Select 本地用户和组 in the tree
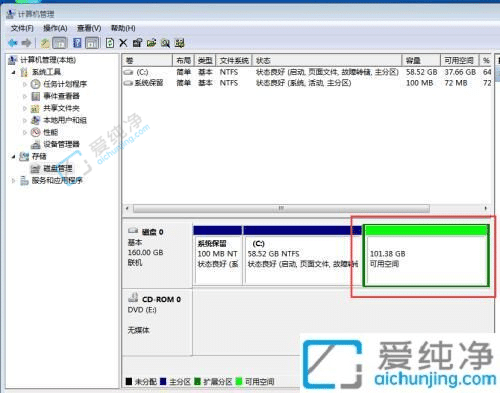The width and height of the screenshot is (500, 393). click(x=65, y=120)
